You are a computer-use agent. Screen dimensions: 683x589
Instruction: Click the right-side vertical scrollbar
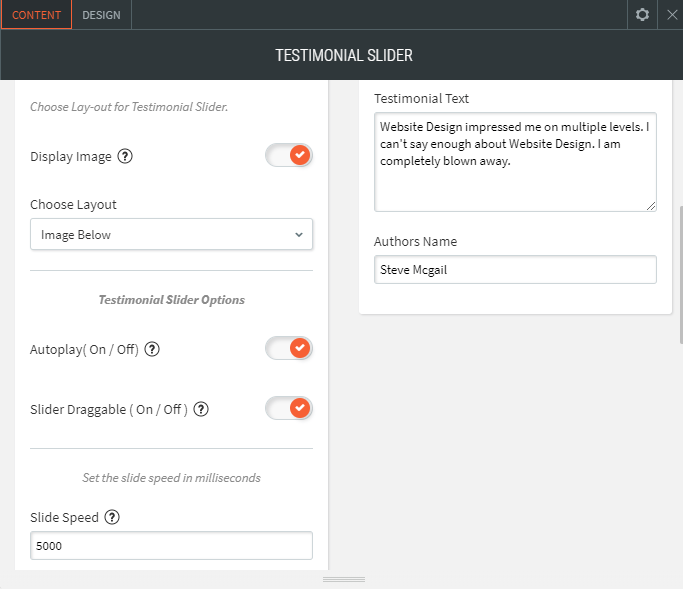click(680, 275)
